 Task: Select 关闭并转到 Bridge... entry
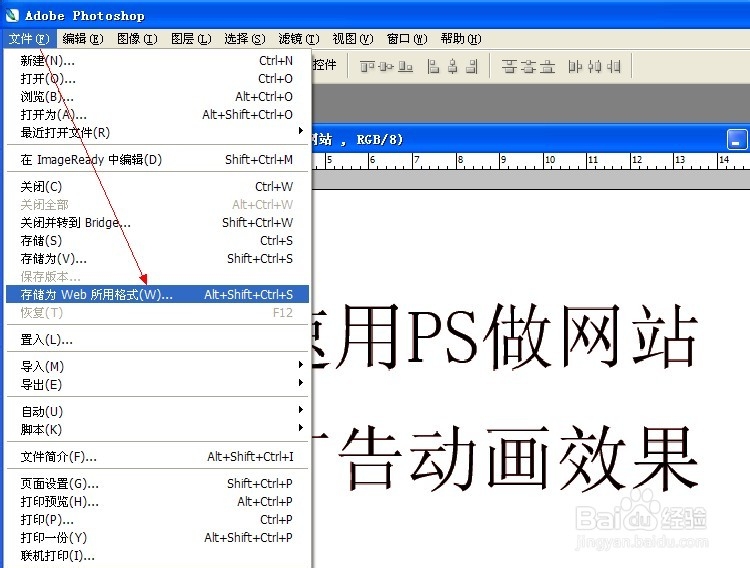coord(157,223)
